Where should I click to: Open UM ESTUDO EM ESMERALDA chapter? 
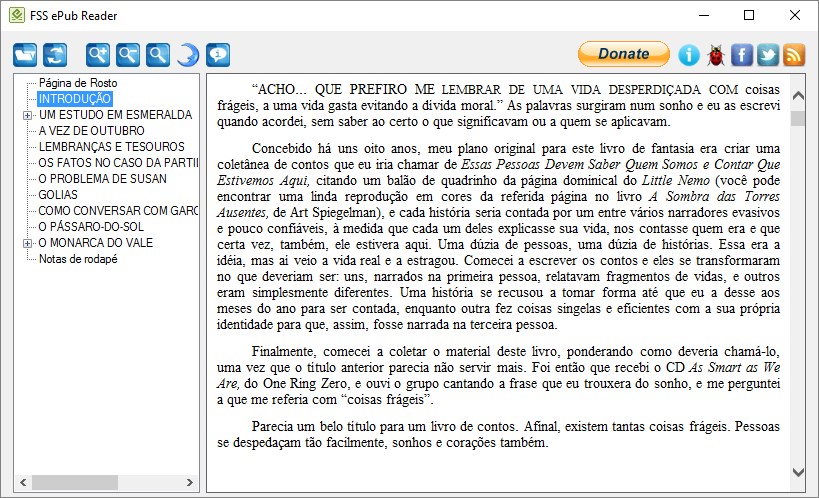(115, 114)
